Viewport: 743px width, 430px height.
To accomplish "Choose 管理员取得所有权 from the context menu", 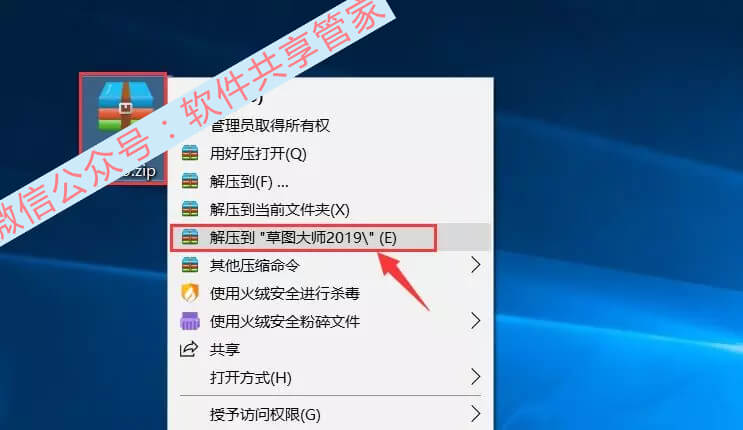I will point(270,126).
